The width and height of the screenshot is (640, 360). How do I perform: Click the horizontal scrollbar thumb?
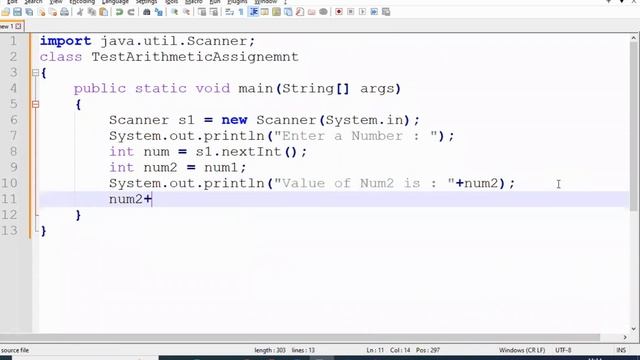tap(300, 337)
